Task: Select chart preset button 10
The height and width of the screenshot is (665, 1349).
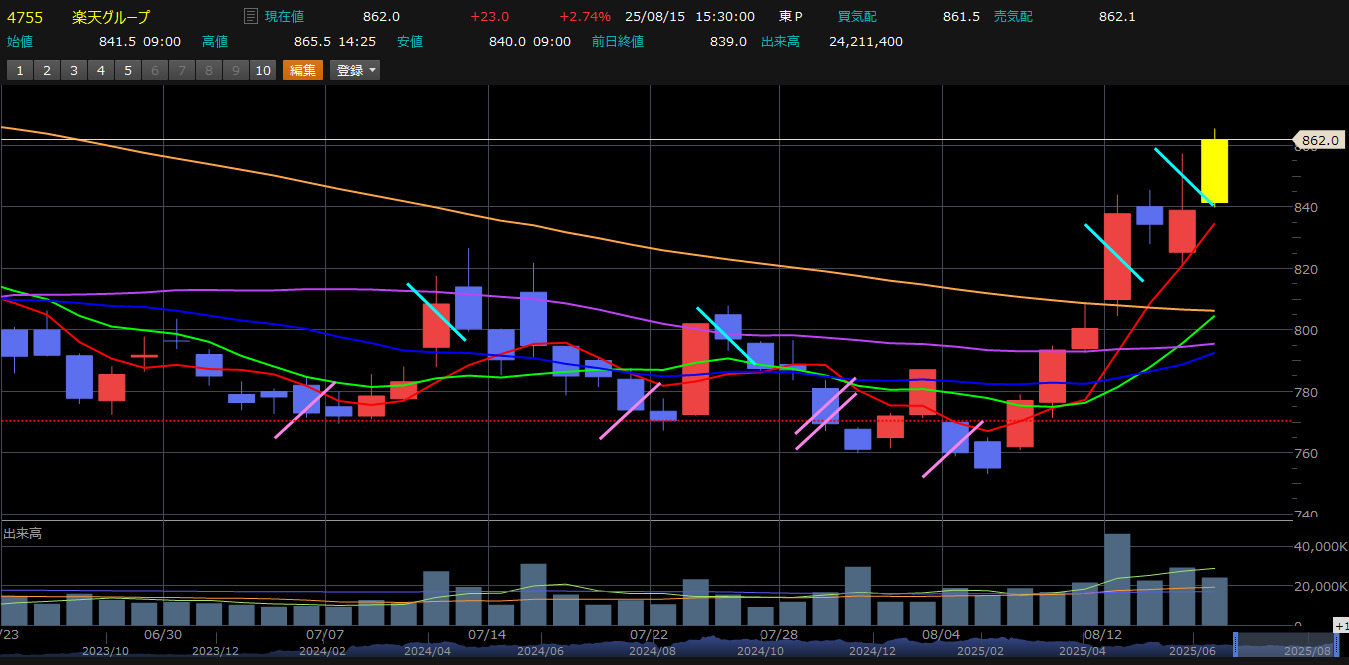Action: (262, 70)
